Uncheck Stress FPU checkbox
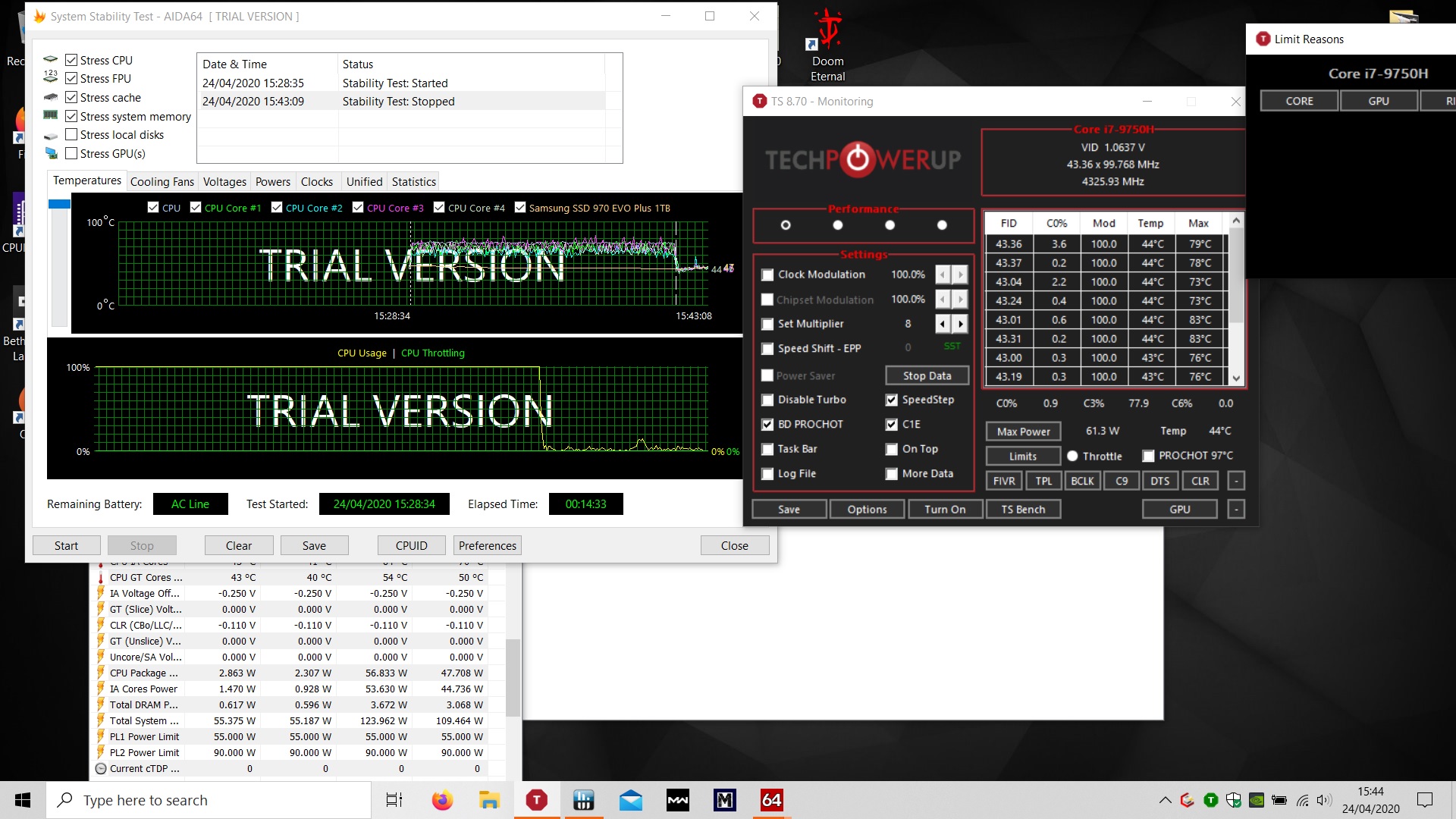This screenshot has height=819, width=1456. click(x=71, y=78)
